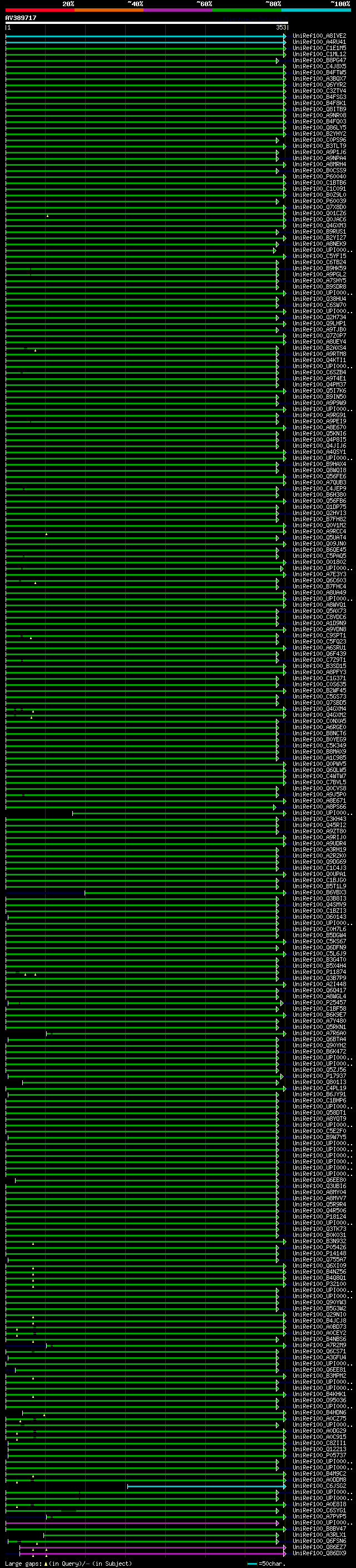This screenshot has width=356, height=1568.
Task: Open the UniRef100_C1E1M5 entry
Action: (319, 48)
